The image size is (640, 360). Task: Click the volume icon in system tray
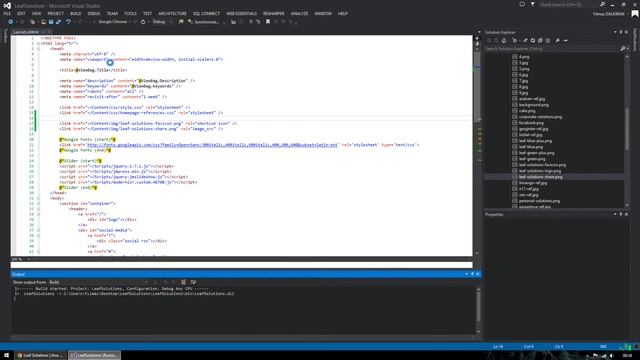tap(611, 356)
